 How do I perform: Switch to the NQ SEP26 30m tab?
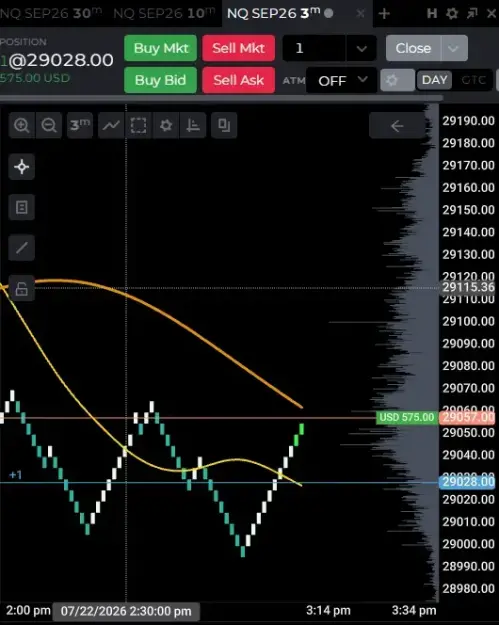point(51,13)
